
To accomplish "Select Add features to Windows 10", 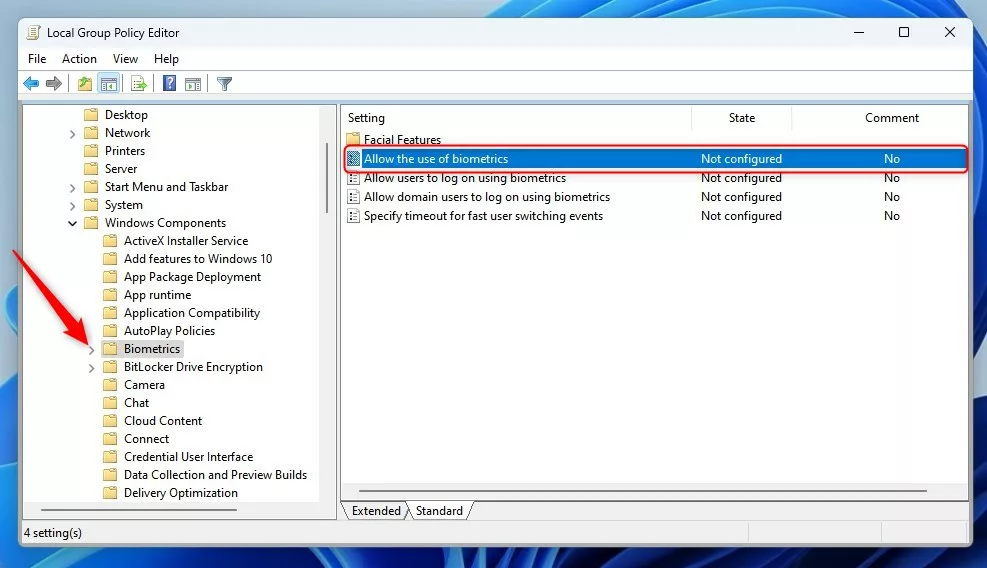I will click(x=198, y=259).
